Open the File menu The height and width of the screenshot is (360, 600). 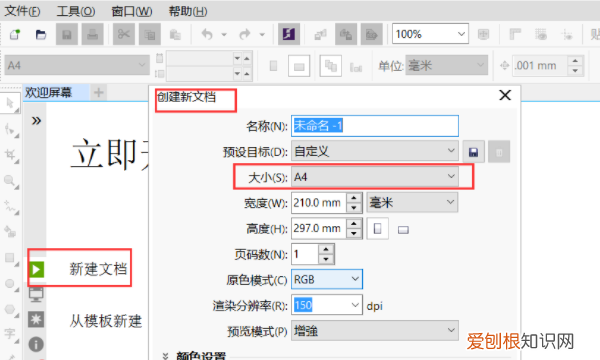[x=22, y=11]
